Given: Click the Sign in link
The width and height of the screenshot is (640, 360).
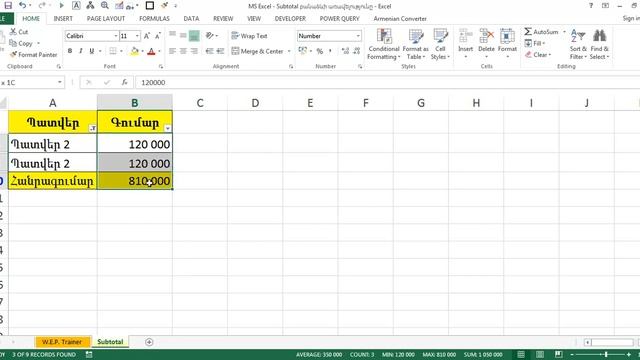Looking at the screenshot, I should coord(631,18).
